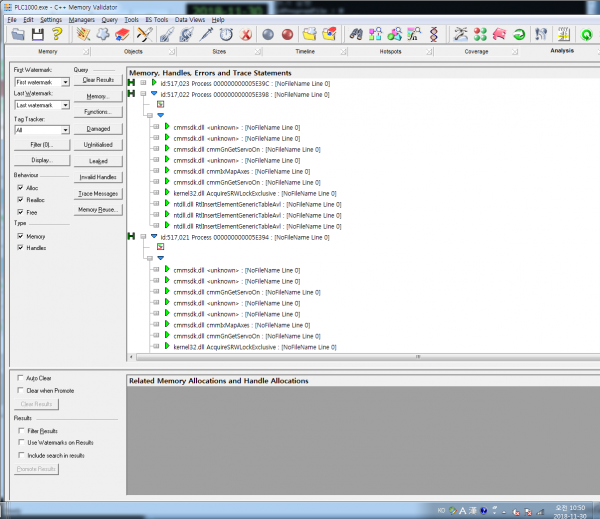Click the green circular arrow icon at toolbar end
The image size is (600, 519).
586,34
